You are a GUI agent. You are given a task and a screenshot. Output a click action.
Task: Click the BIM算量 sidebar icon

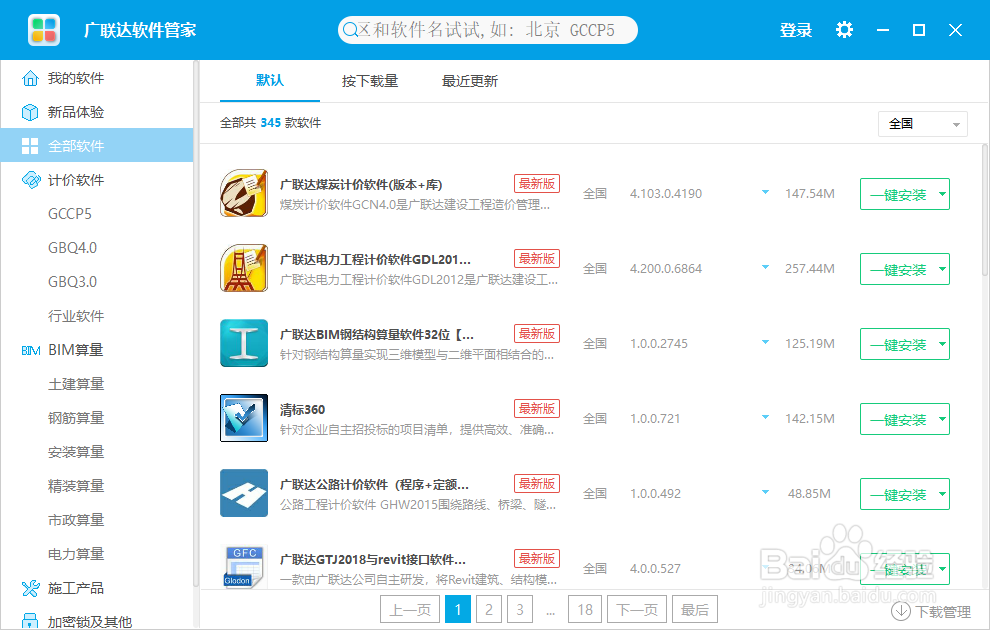click(30, 350)
